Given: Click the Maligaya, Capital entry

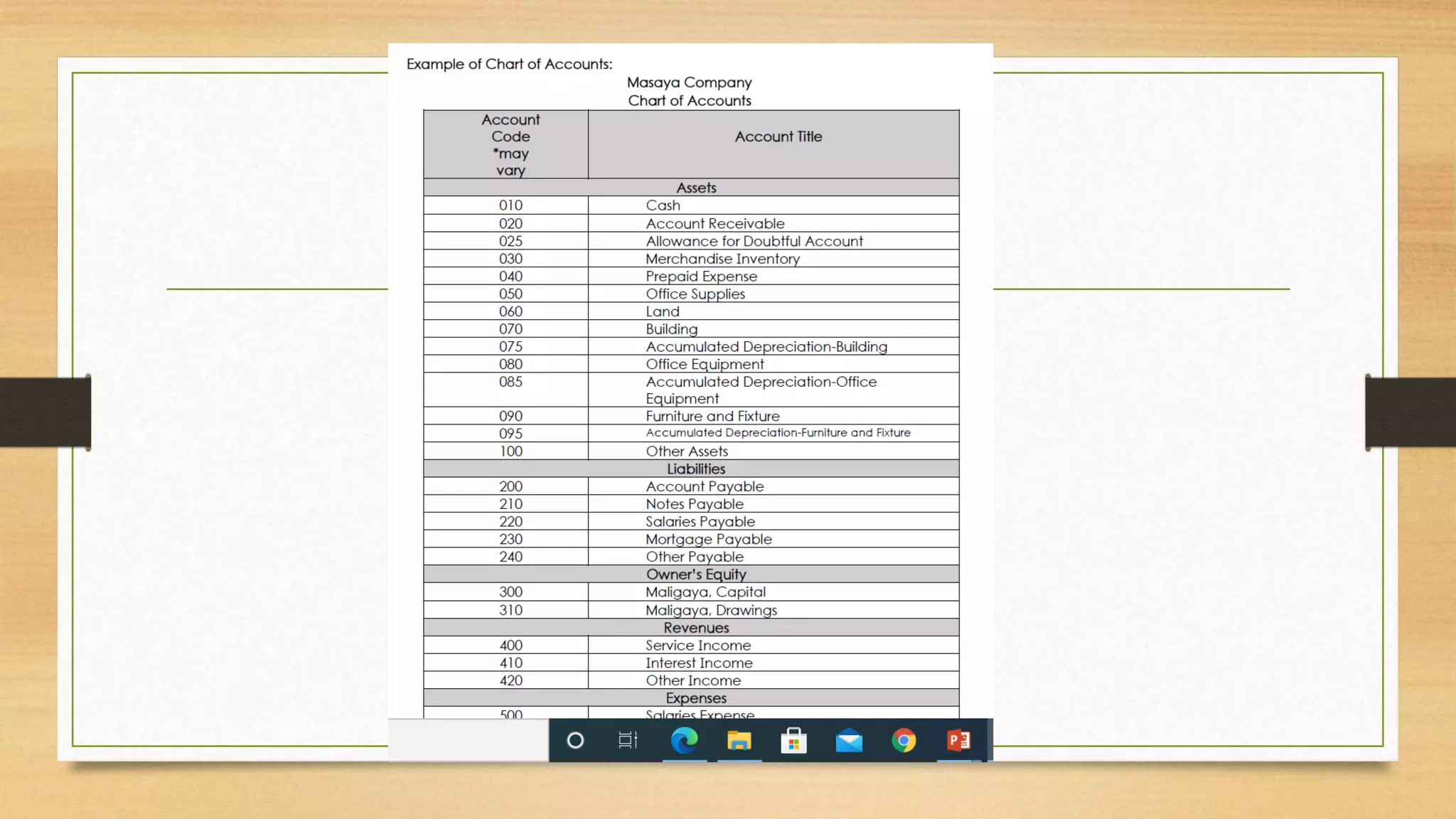Looking at the screenshot, I should tap(705, 592).
